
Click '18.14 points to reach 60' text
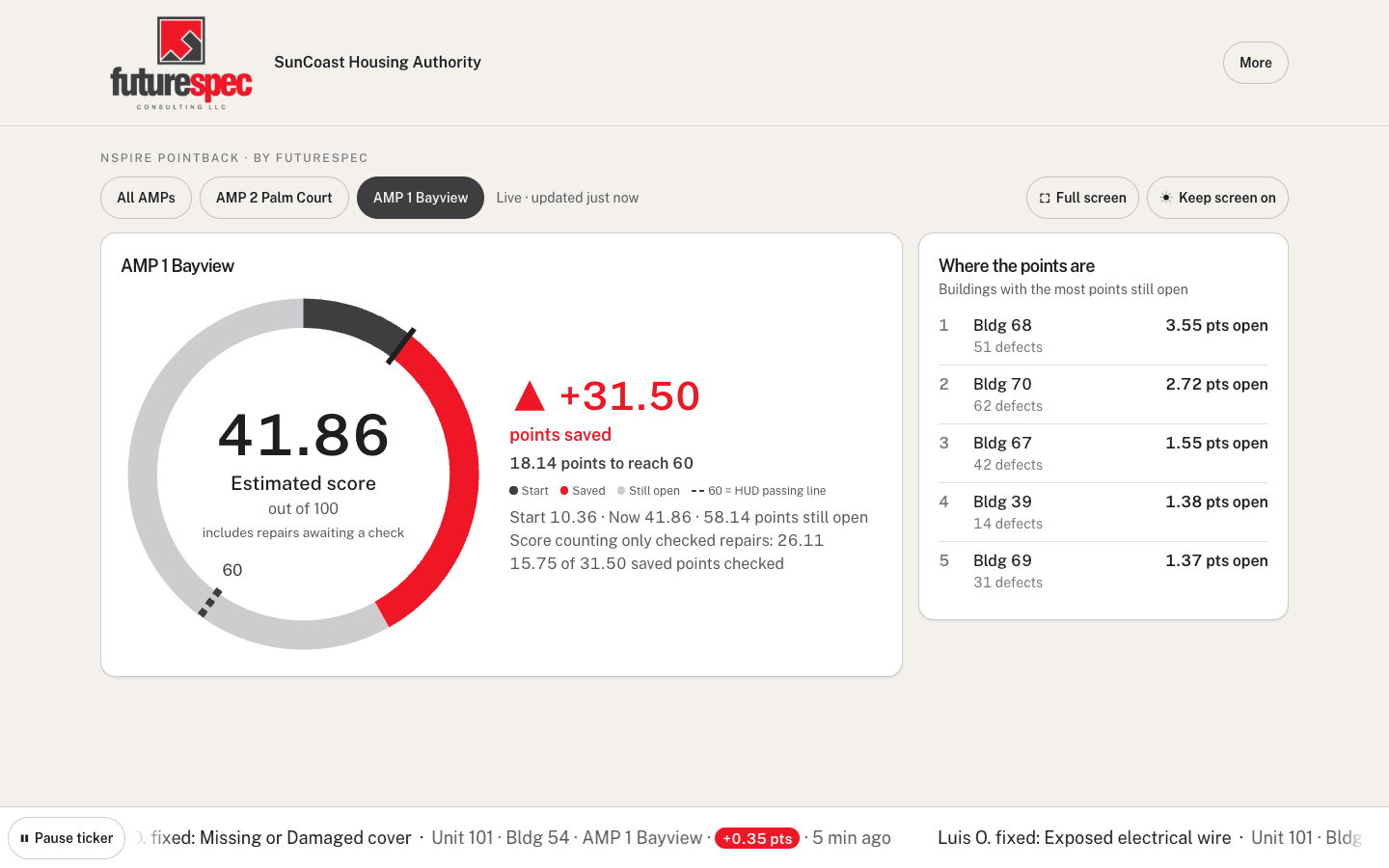click(601, 463)
